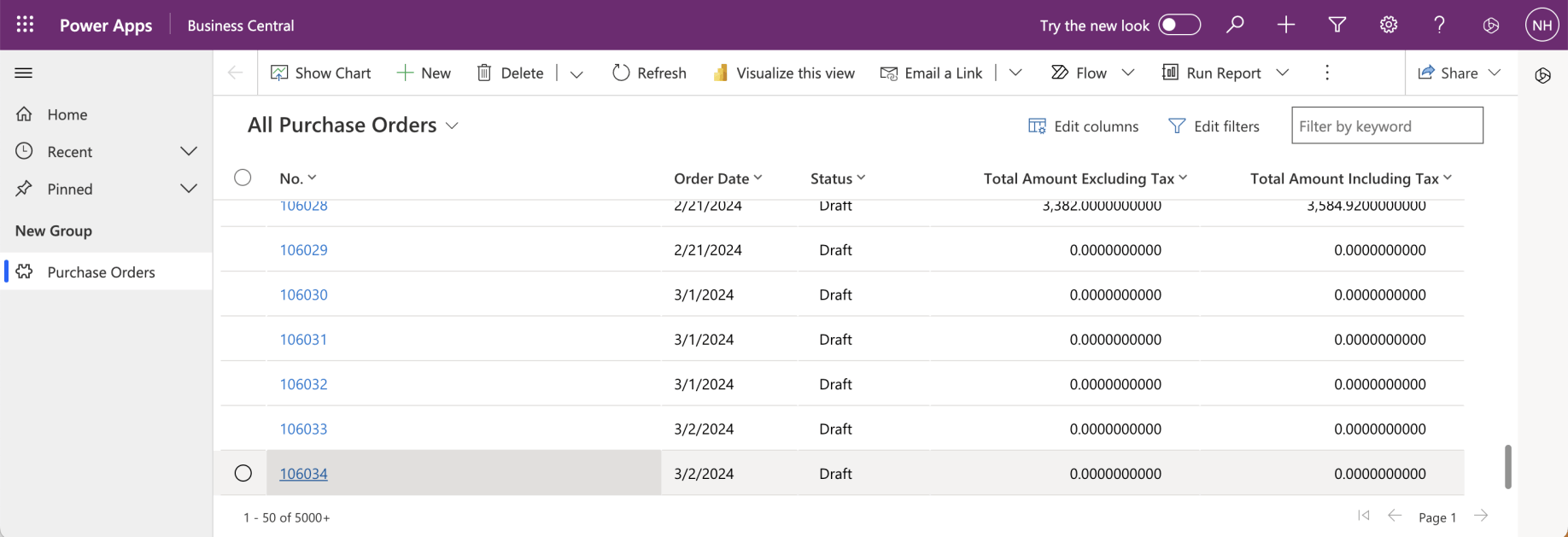Expand the All Purchase Orders view dropdown
The width and height of the screenshot is (1568, 537).
(x=452, y=125)
